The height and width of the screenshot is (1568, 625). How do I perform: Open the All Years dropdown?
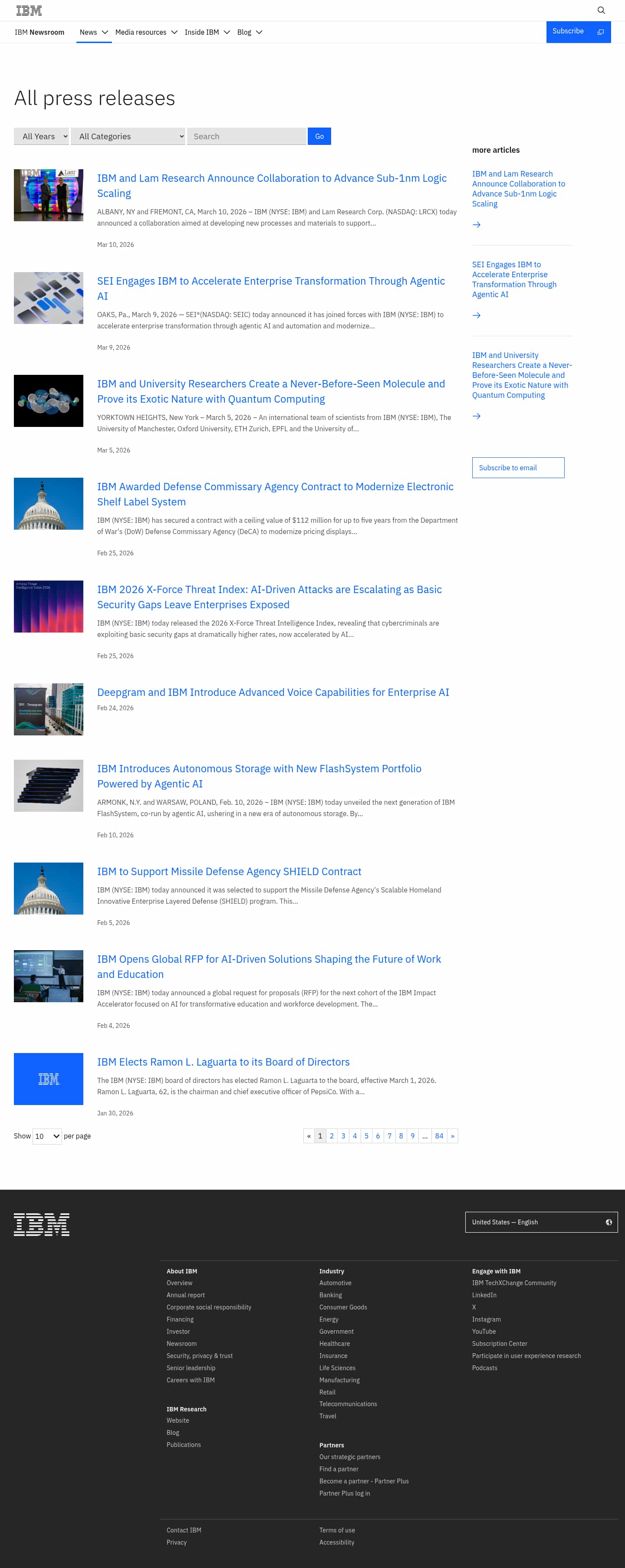(x=41, y=136)
